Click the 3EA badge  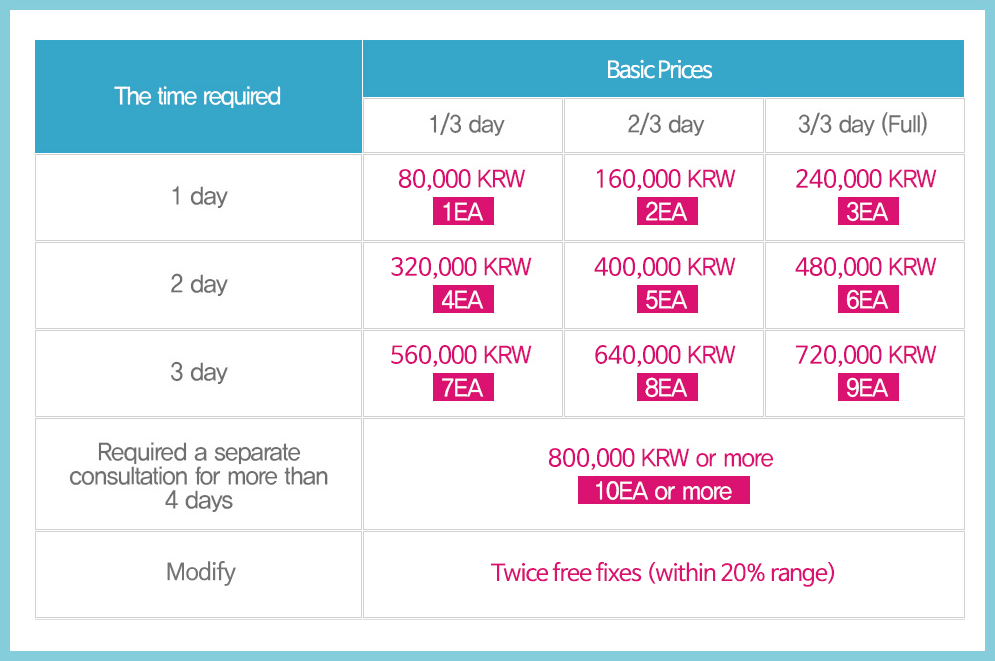tap(866, 212)
